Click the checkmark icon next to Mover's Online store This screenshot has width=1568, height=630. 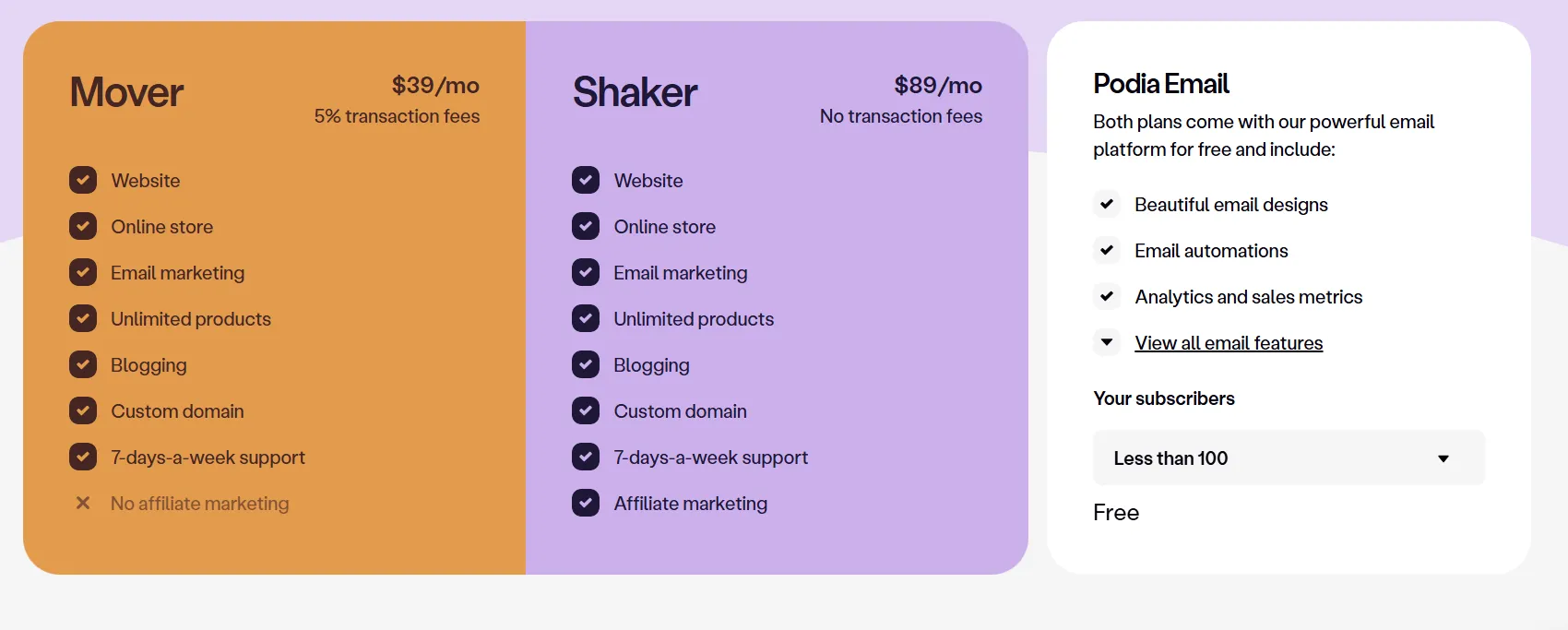pos(83,226)
